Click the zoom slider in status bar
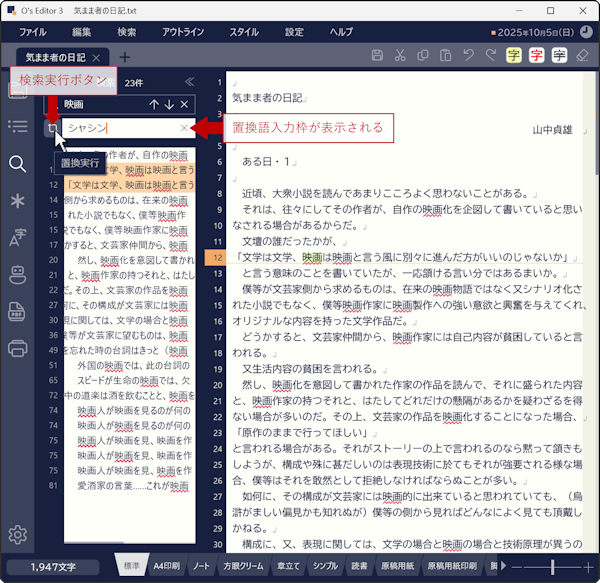Screen dimensions: 600x583 553,567
